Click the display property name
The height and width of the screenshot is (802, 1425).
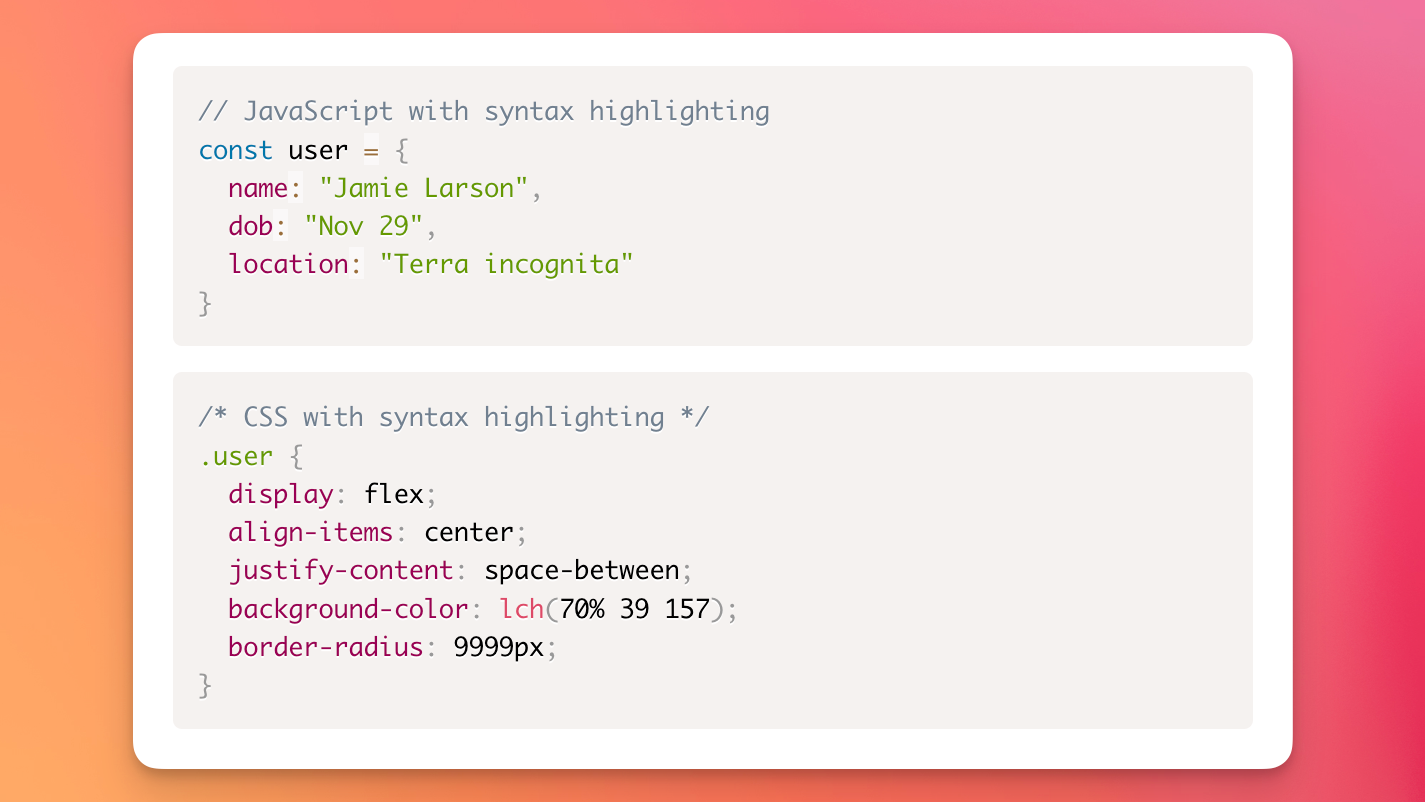[x=280, y=494]
